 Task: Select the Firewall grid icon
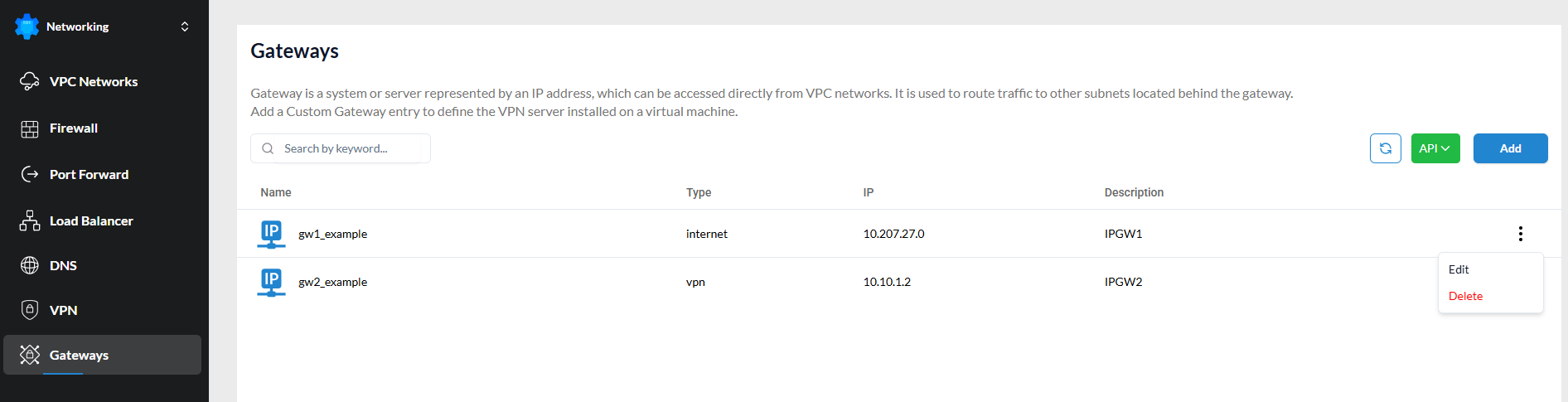30,128
